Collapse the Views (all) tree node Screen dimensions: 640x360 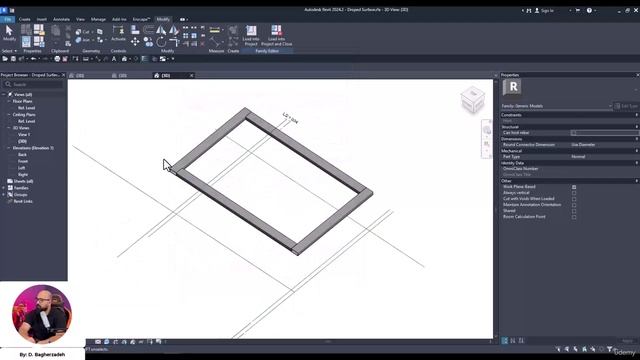coord(4,94)
